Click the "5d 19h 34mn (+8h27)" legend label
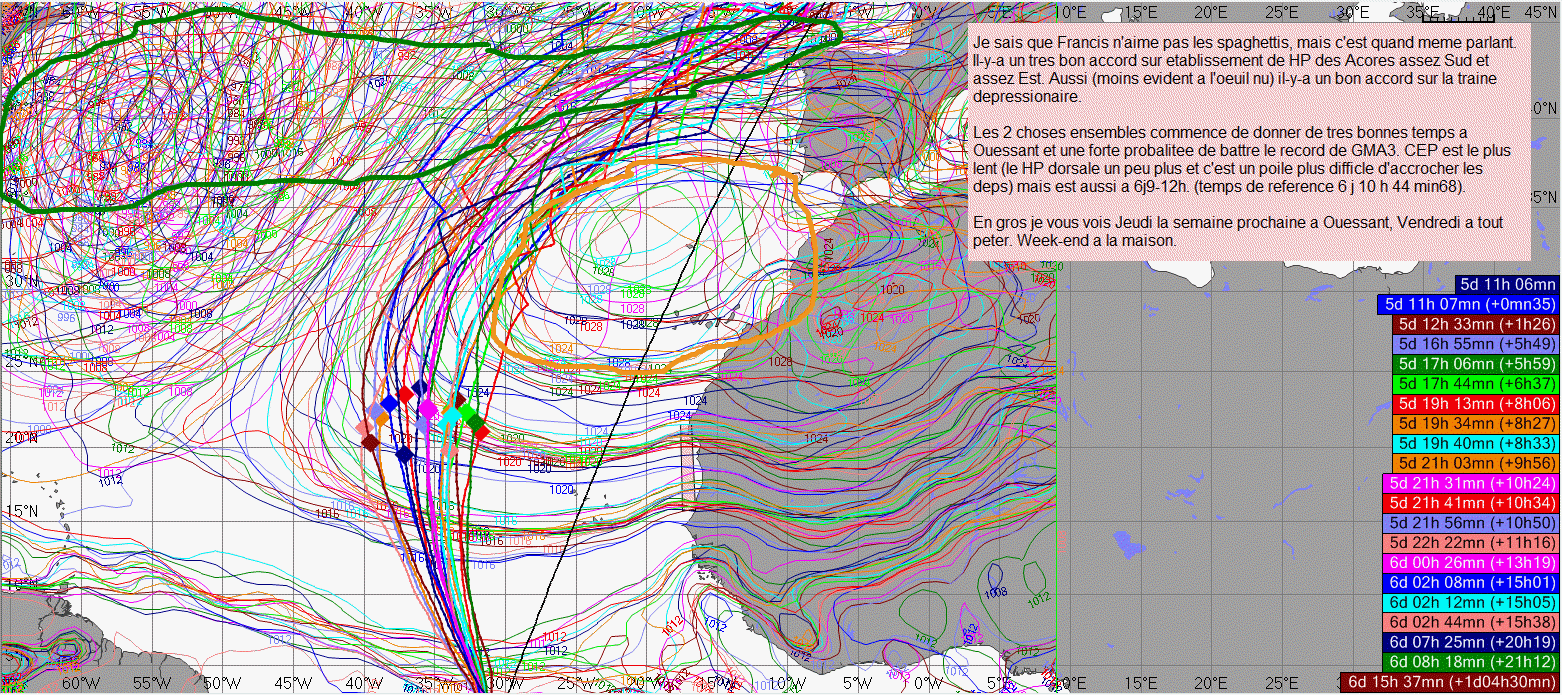 click(1476, 423)
